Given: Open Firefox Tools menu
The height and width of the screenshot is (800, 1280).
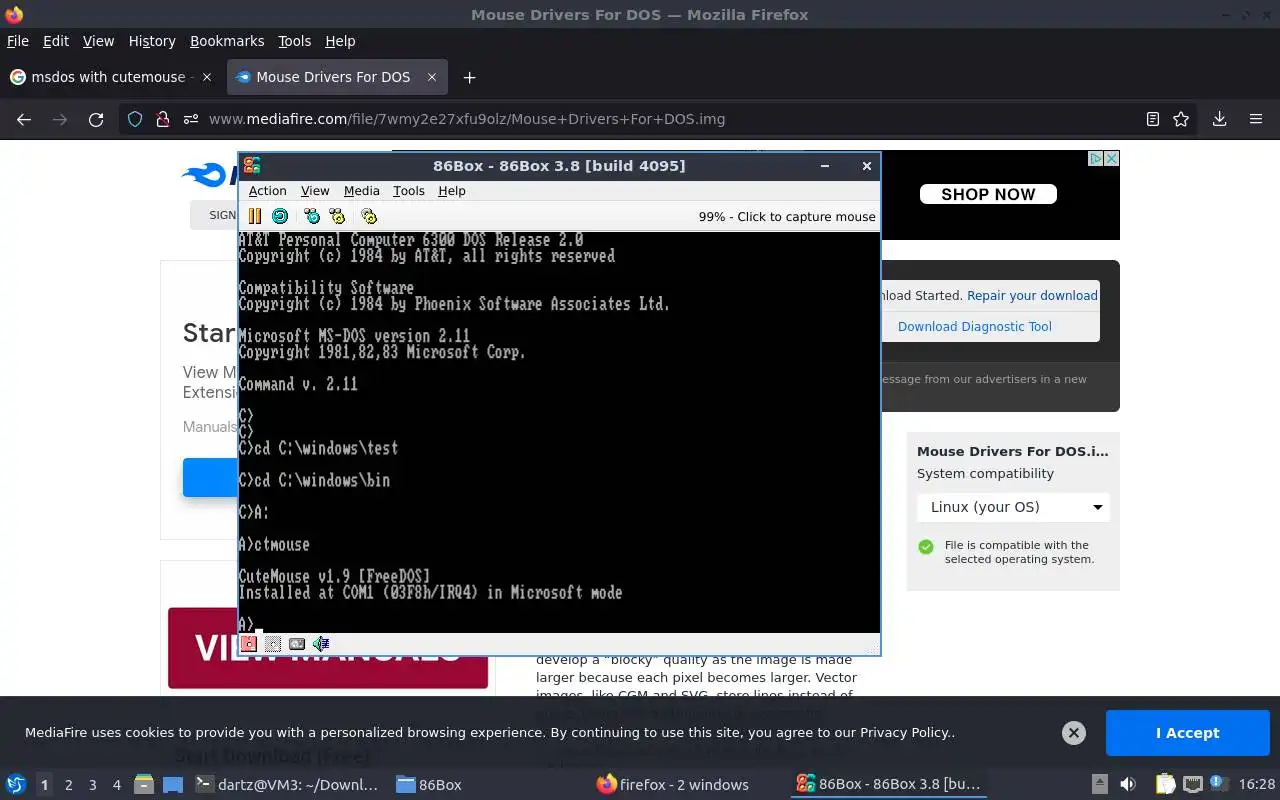Looking at the screenshot, I should pyautogui.click(x=295, y=41).
